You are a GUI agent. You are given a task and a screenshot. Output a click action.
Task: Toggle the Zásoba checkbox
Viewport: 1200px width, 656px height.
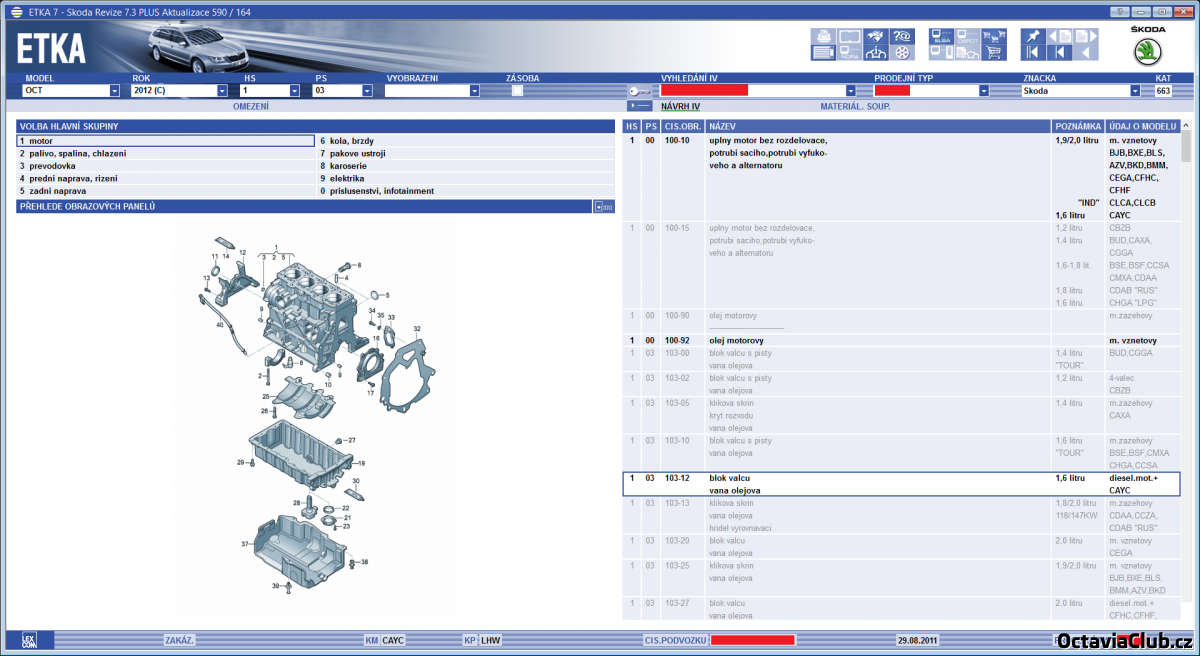pos(517,90)
